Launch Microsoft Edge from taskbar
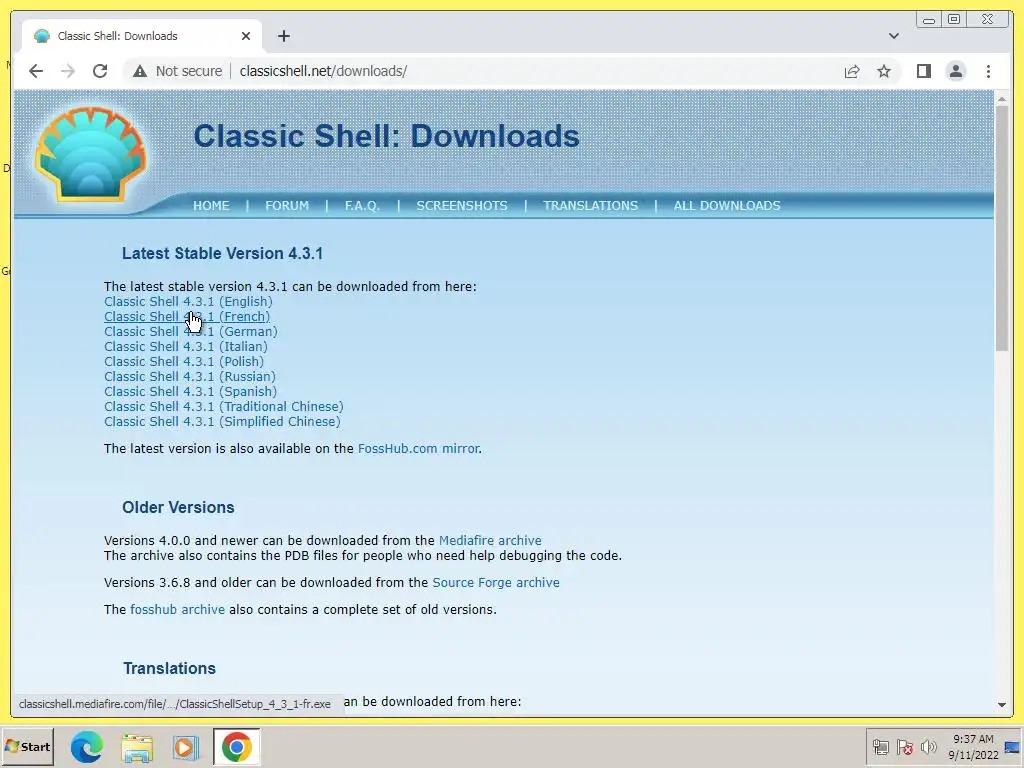 pos(86,747)
